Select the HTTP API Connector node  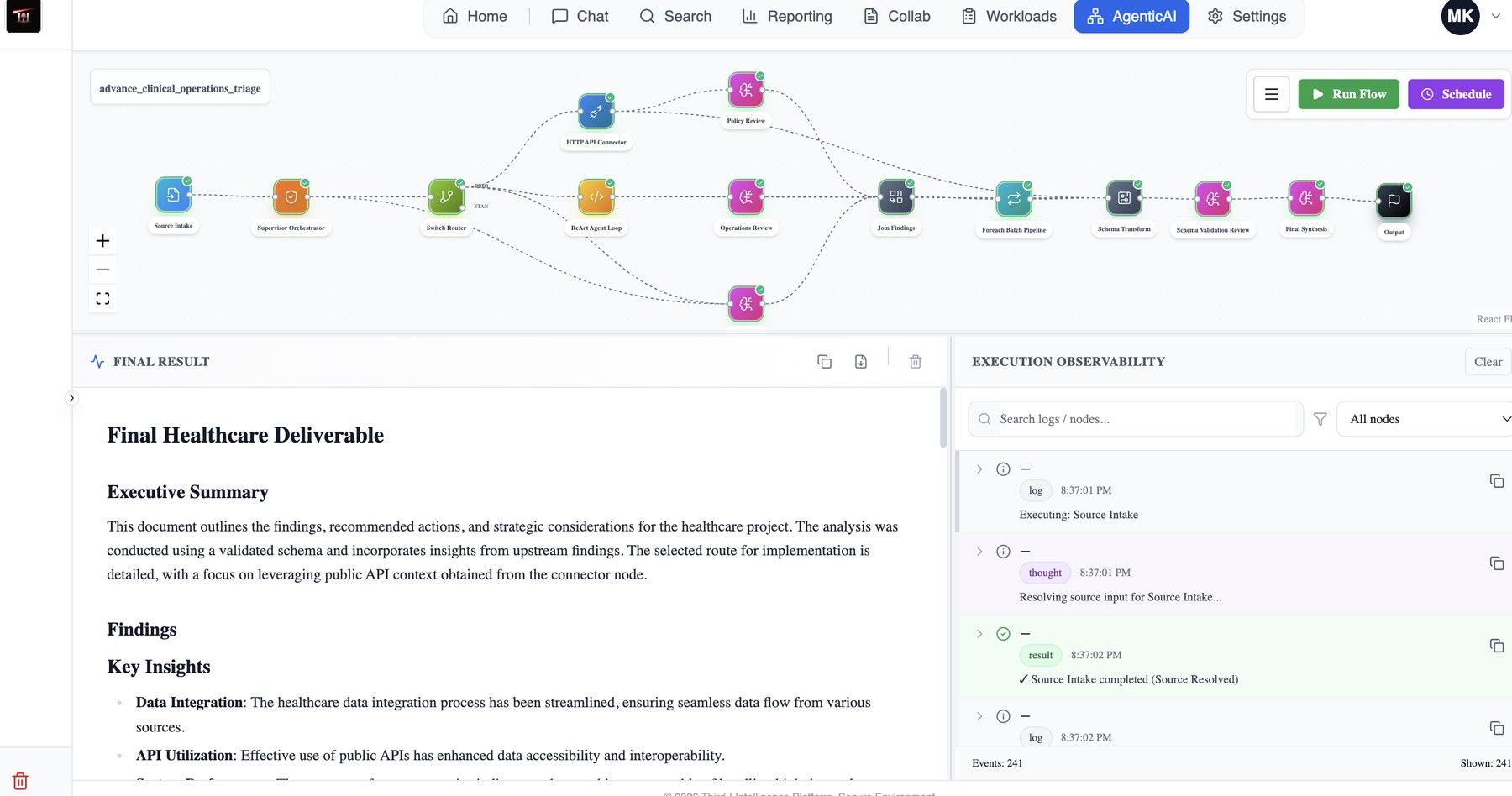click(x=596, y=111)
